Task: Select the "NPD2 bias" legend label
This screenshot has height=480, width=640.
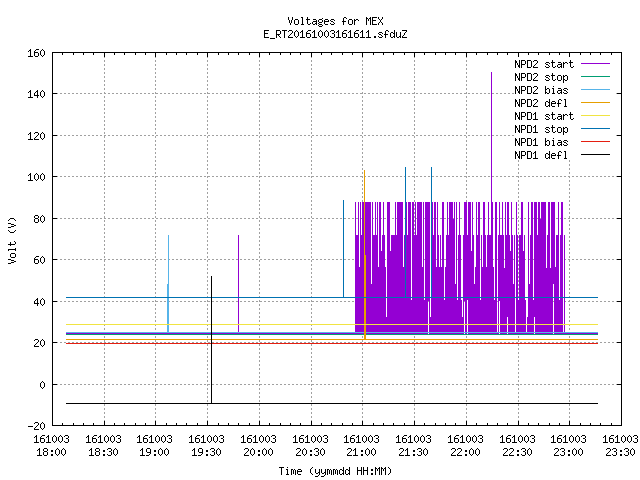Action: (x=541, y=90)
